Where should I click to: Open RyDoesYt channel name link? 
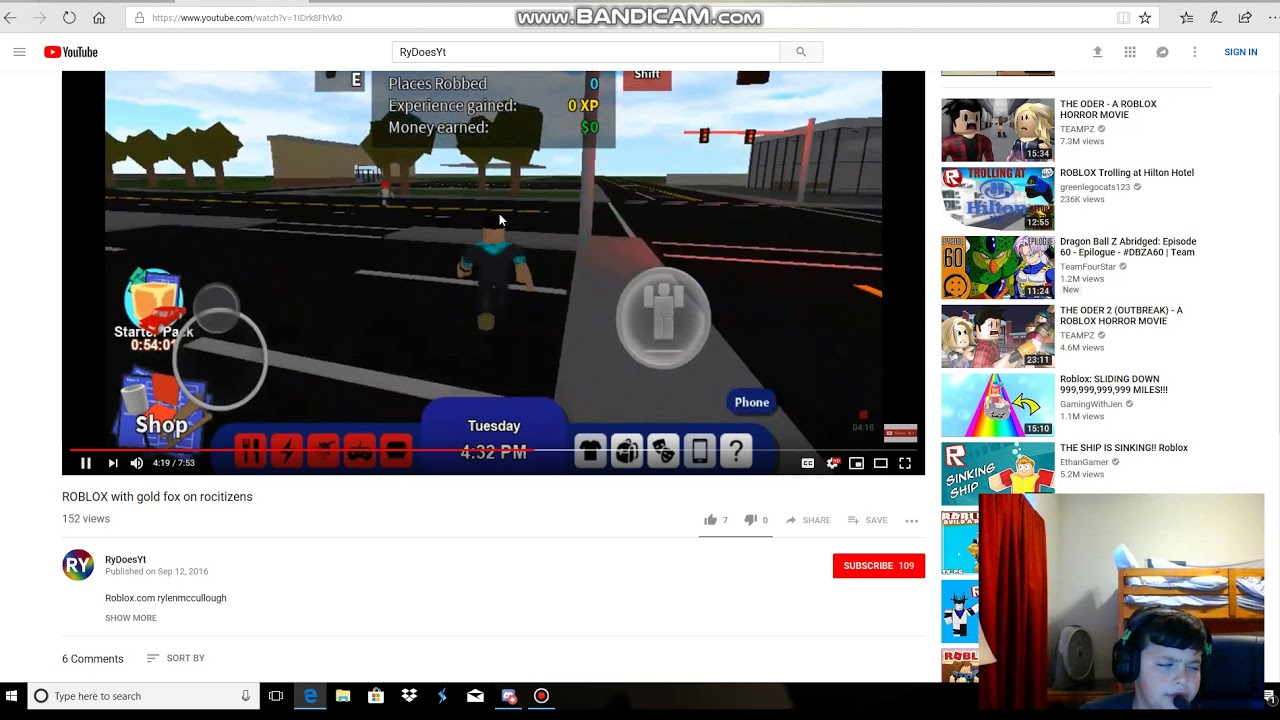pos(126,560)
